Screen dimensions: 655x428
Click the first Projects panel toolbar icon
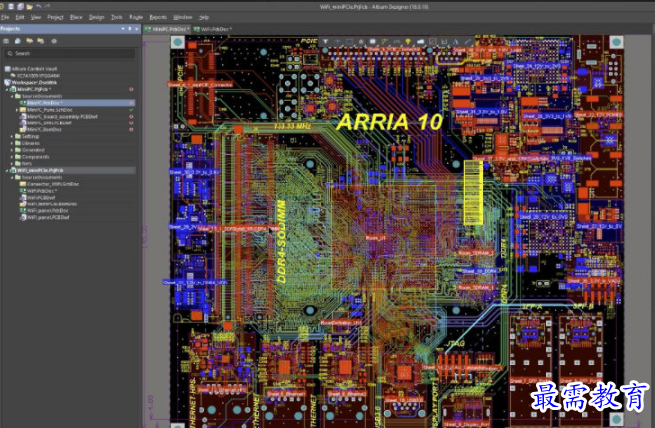pos(6,41)
